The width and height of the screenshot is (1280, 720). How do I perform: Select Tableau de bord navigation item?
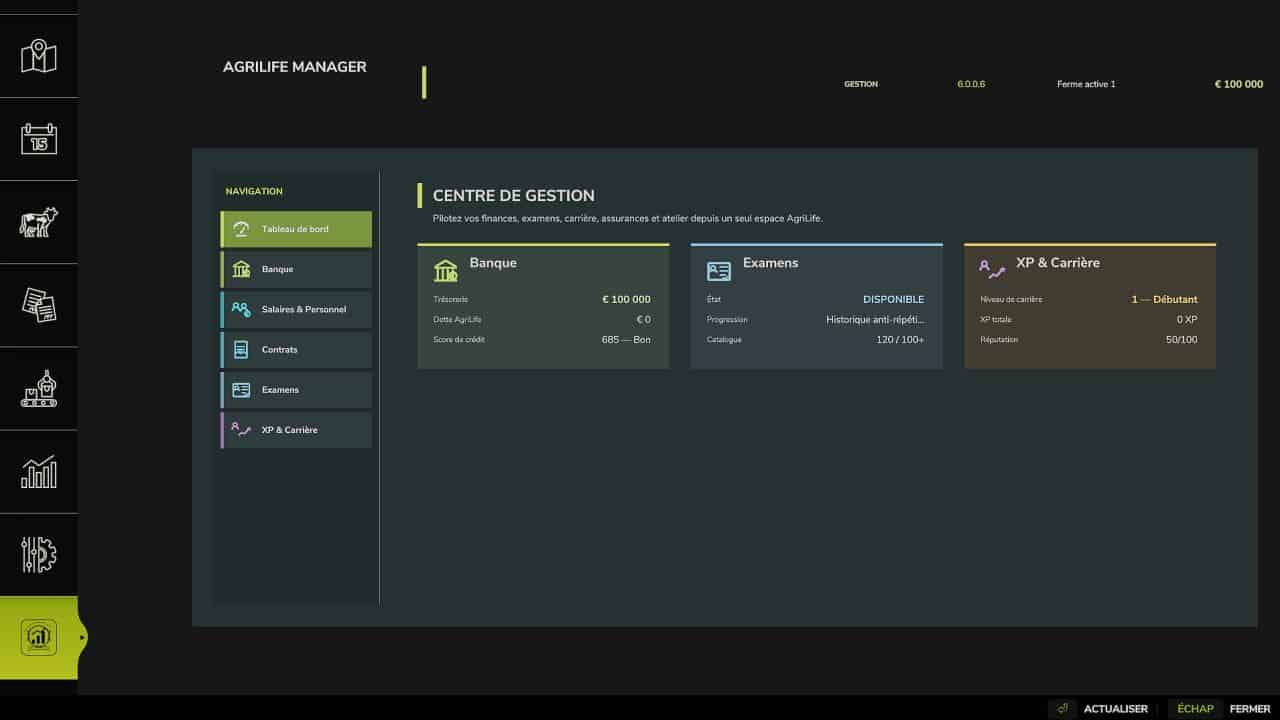296,229
